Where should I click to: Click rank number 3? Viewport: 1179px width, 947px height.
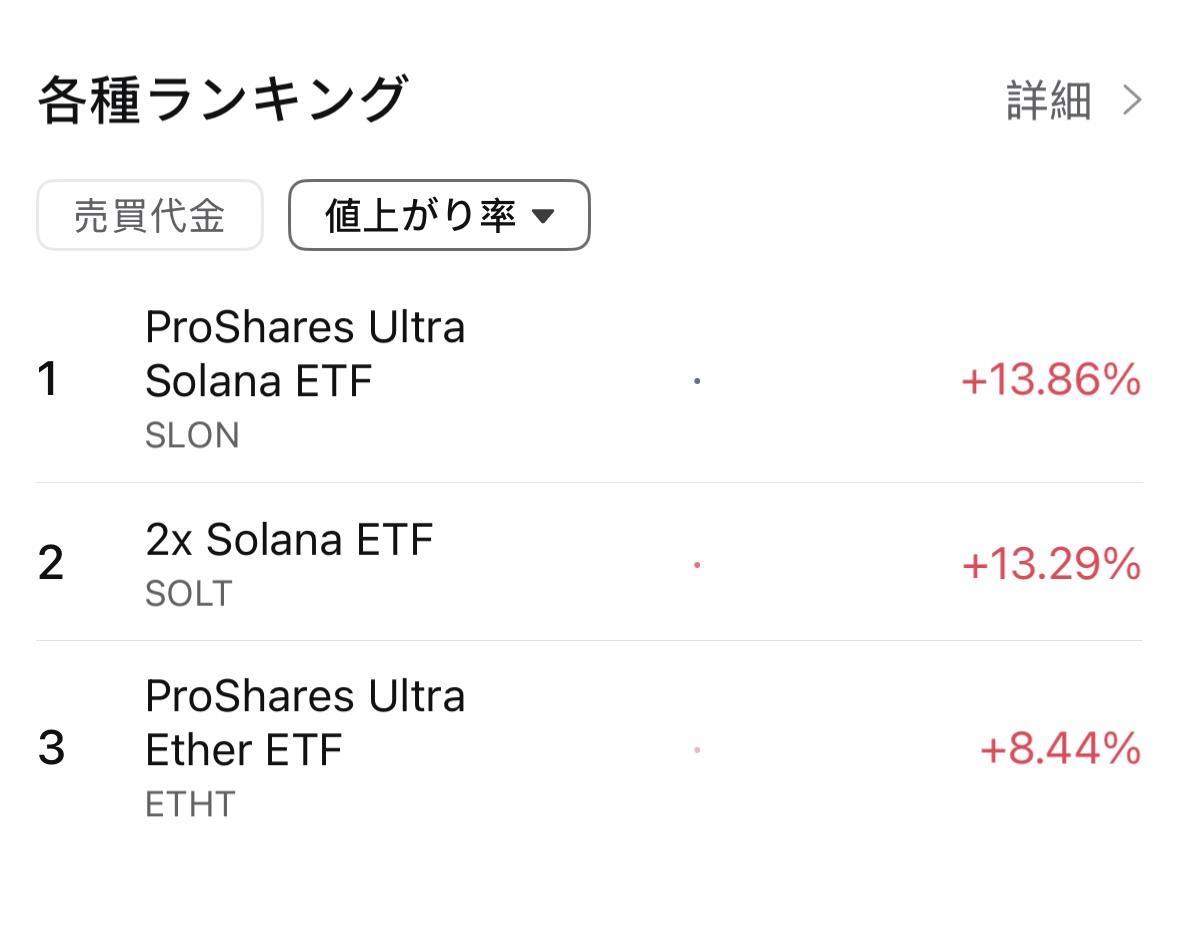(x=51, y=748)
